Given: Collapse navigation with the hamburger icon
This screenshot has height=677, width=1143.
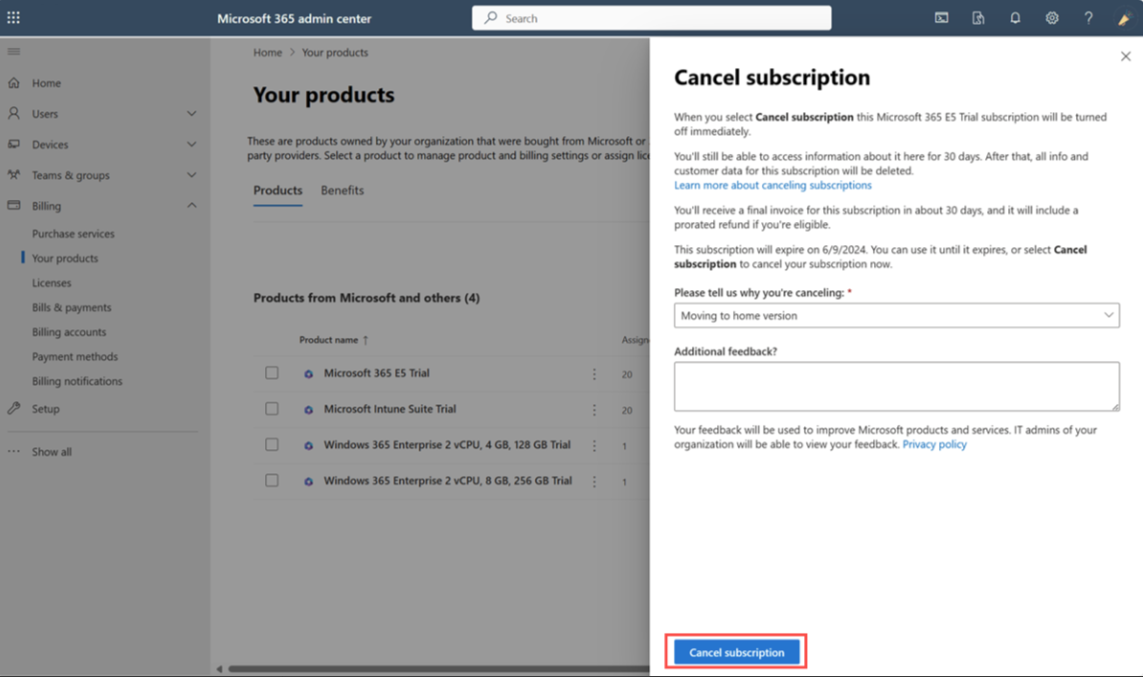Looking at the screenshot, I should click(13, 51).
